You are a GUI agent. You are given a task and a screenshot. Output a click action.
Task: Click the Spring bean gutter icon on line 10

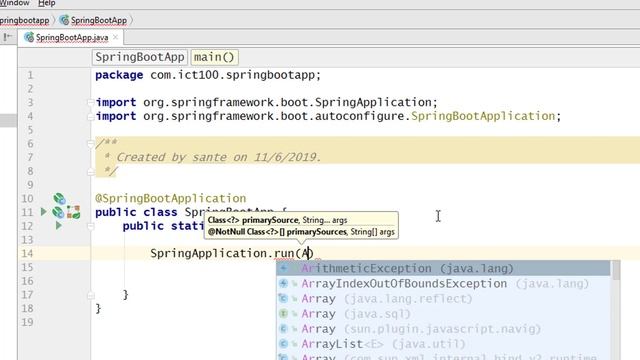click(x=60, y=199)
